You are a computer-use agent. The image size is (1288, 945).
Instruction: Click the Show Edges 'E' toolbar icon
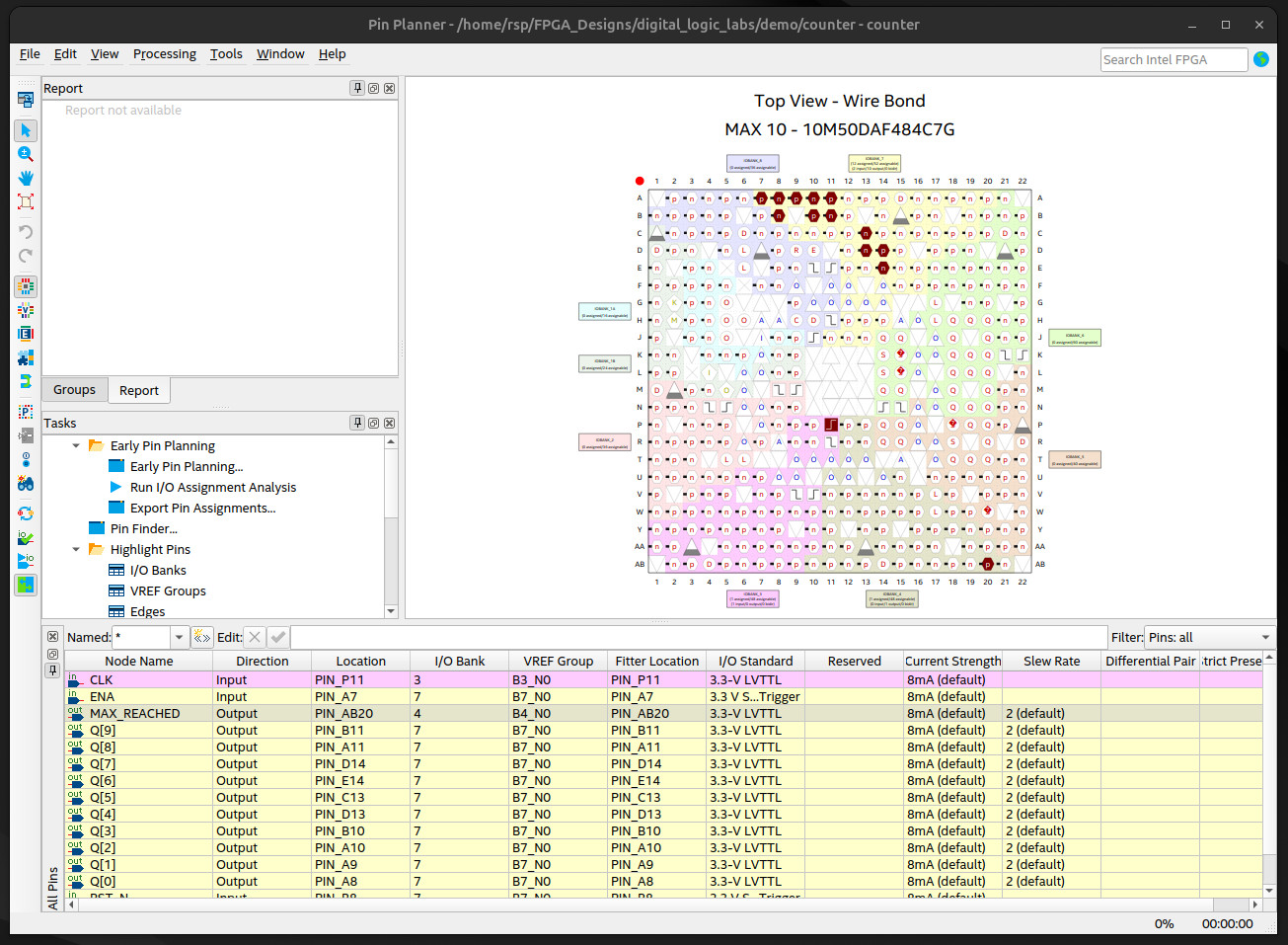click(26, 334)
